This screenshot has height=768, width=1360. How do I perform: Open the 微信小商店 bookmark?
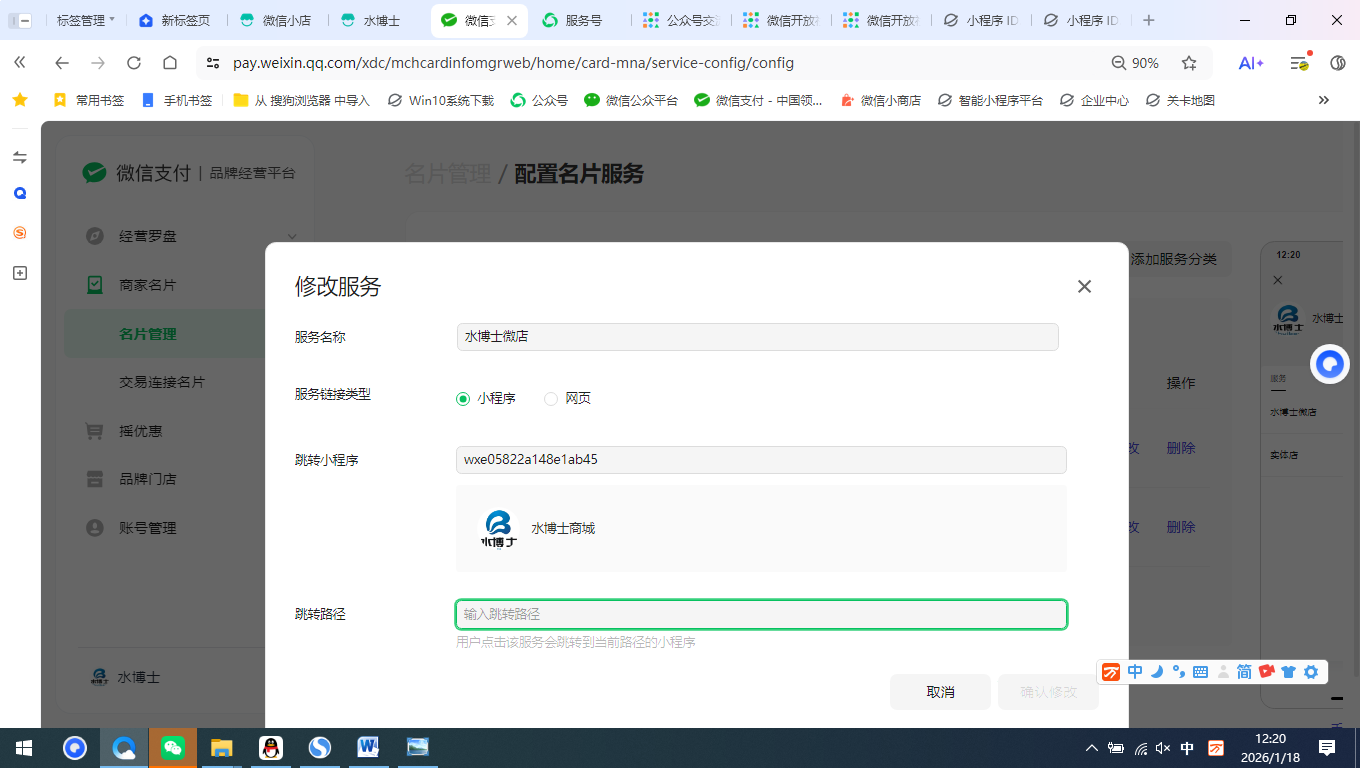coord(881,100)
